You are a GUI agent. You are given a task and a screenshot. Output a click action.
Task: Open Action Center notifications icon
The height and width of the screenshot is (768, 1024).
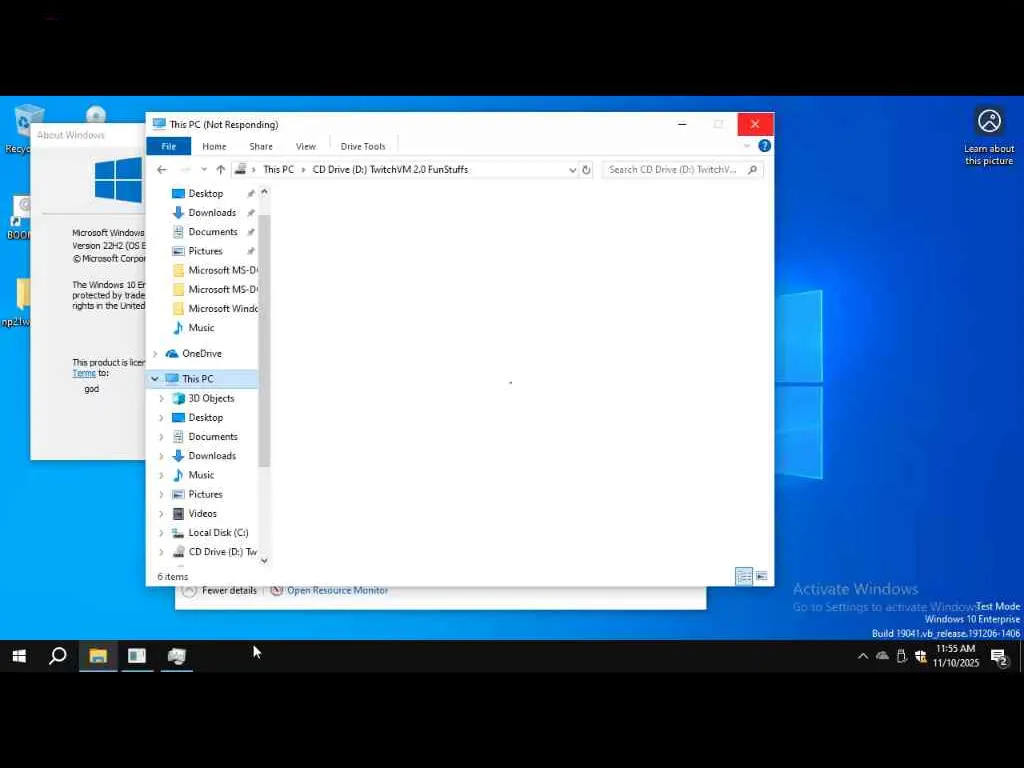[999, 656]
